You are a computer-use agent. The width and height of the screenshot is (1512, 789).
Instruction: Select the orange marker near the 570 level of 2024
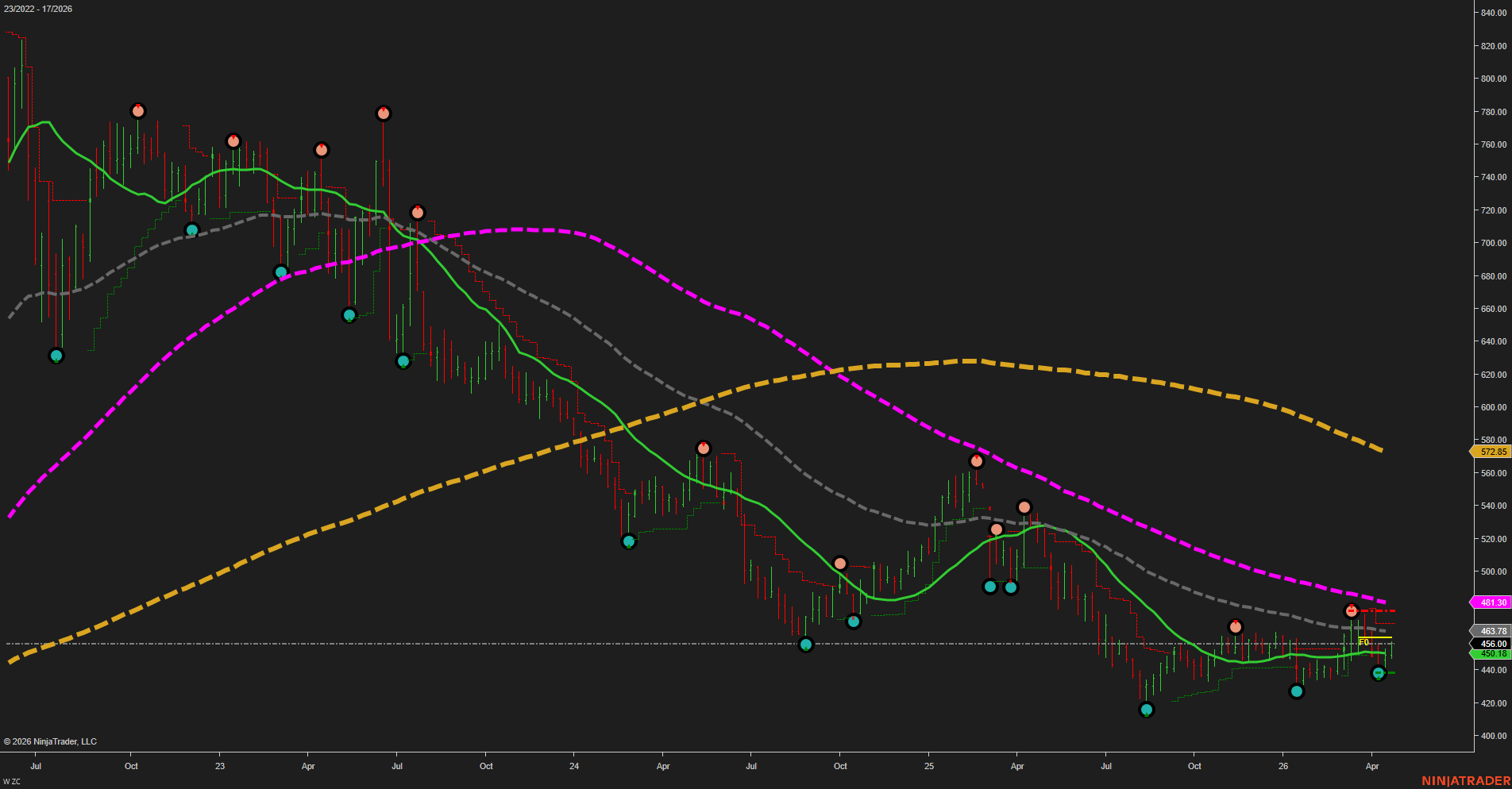coord(703,447)
